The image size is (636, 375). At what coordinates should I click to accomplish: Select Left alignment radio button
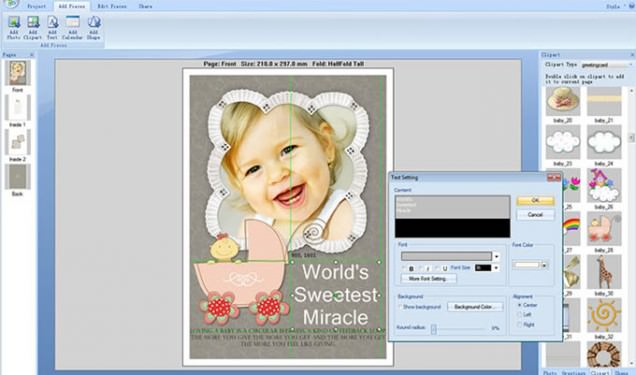(519, 315)
